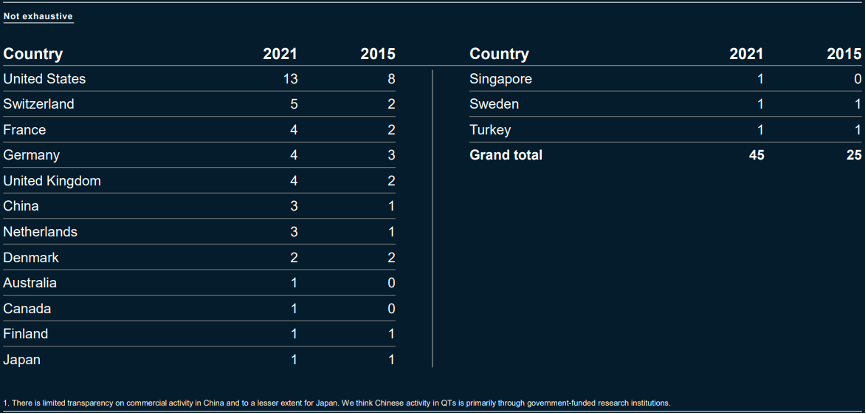Click the Denmark row label
The image size is (866, 414).
[x=32, y=257]
